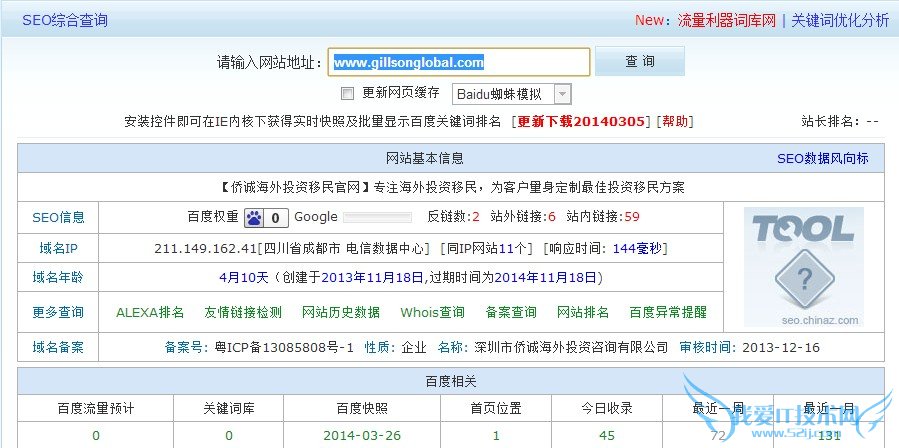
Task: Open the 流量利器词库网 link
Action: [726, 21]
